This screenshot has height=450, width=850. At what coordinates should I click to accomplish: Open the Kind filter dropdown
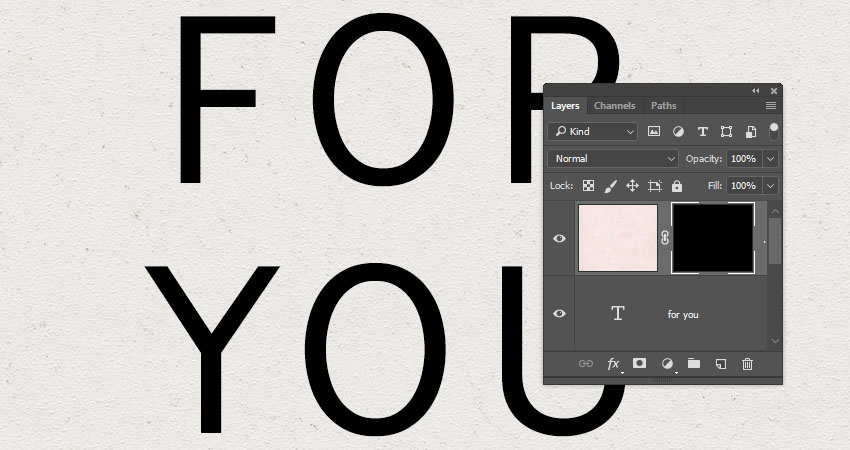tap(593, 131)
